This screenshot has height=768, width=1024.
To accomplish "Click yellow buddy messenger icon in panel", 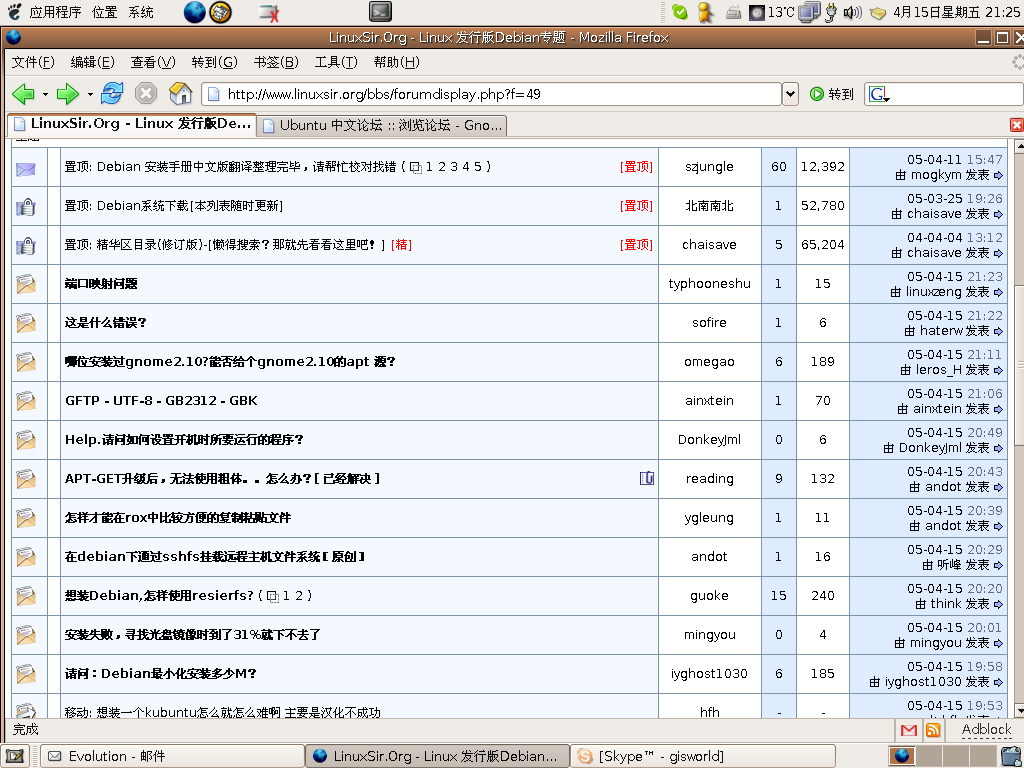I will [x=705, y=12].
